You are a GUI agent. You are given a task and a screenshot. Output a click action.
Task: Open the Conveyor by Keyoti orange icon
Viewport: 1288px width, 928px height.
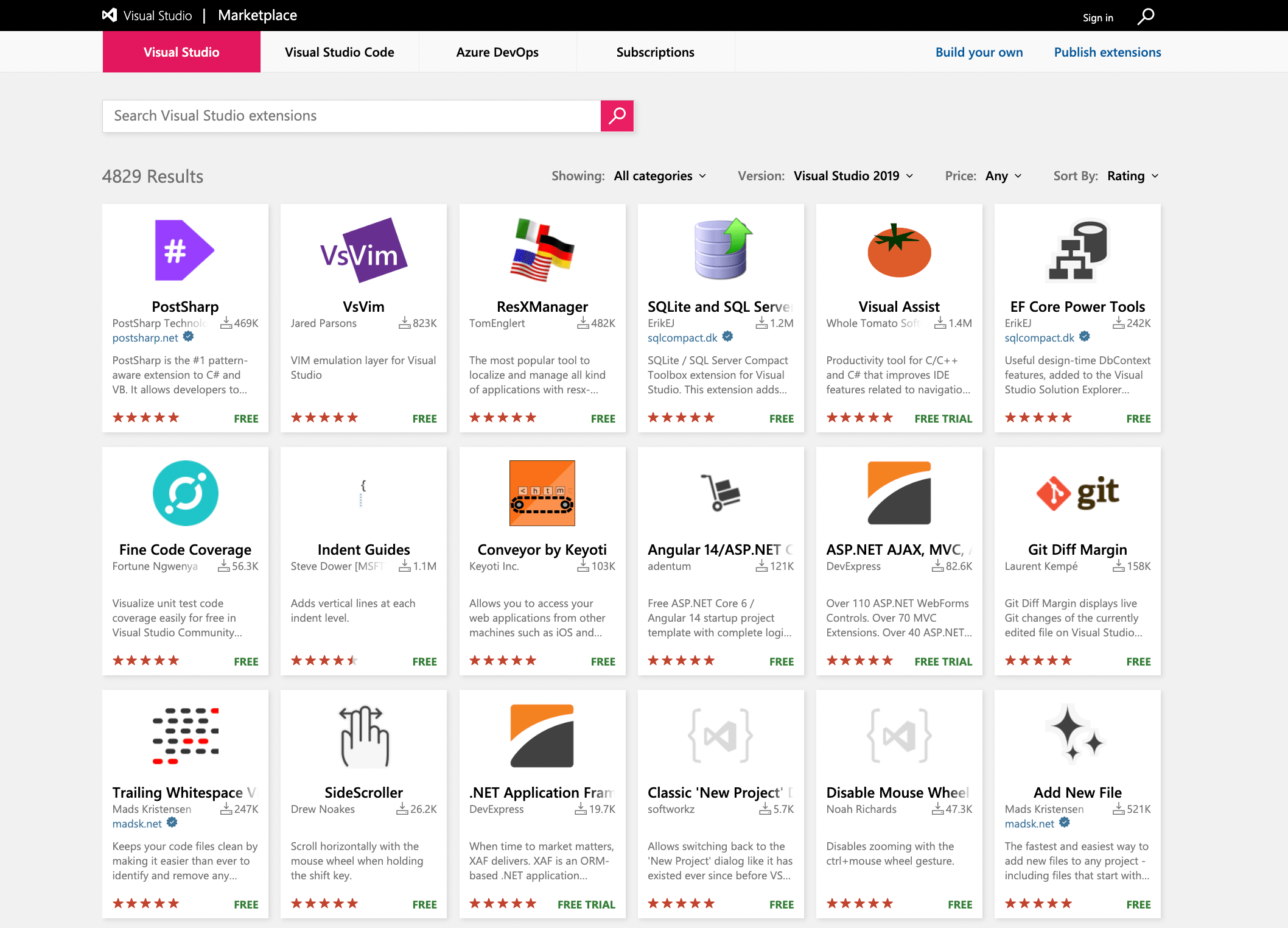pyautogui.click(x=542, y=493)
